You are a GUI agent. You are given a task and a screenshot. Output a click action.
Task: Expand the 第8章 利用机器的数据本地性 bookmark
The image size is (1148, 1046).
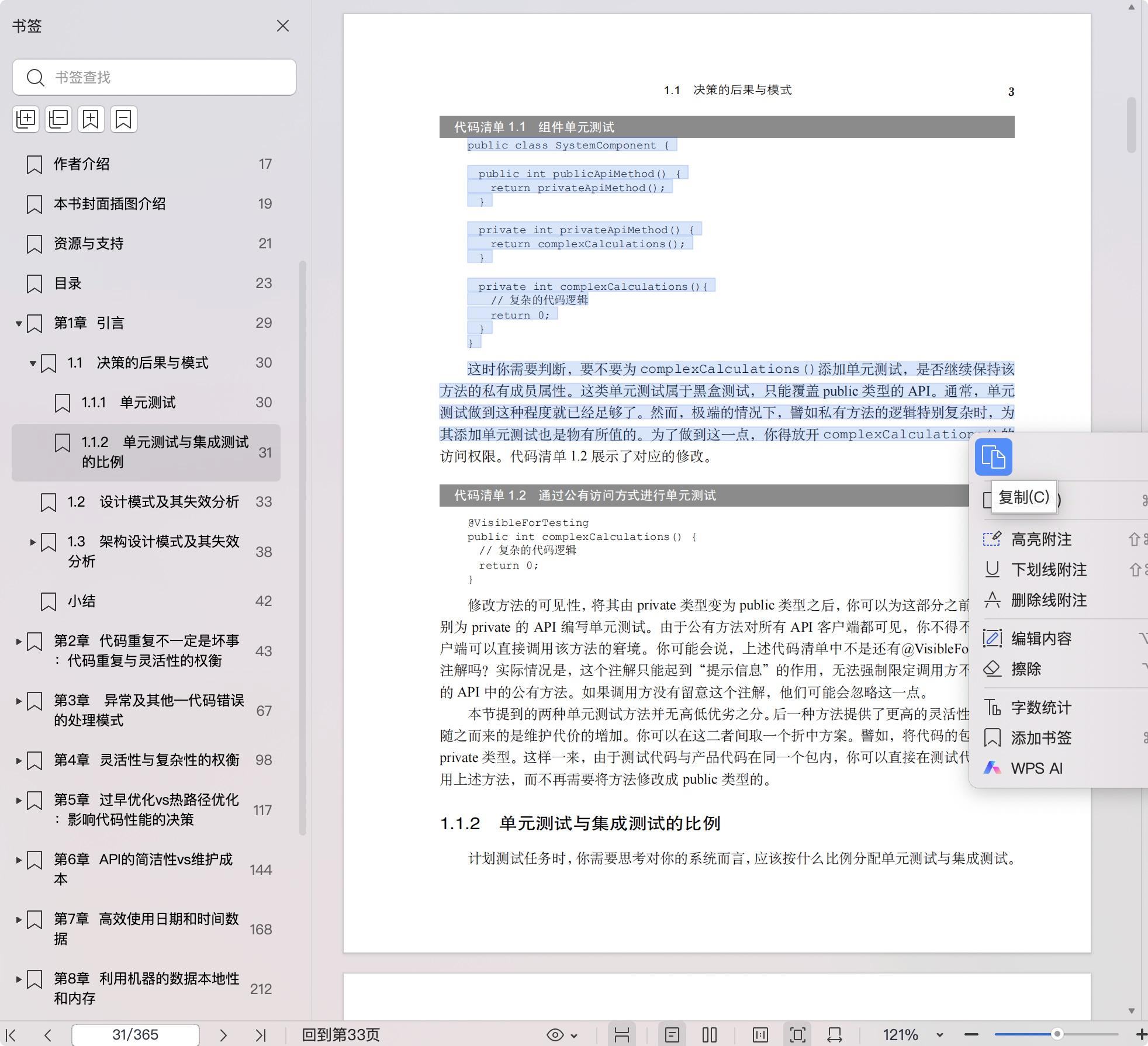[19, 979]
